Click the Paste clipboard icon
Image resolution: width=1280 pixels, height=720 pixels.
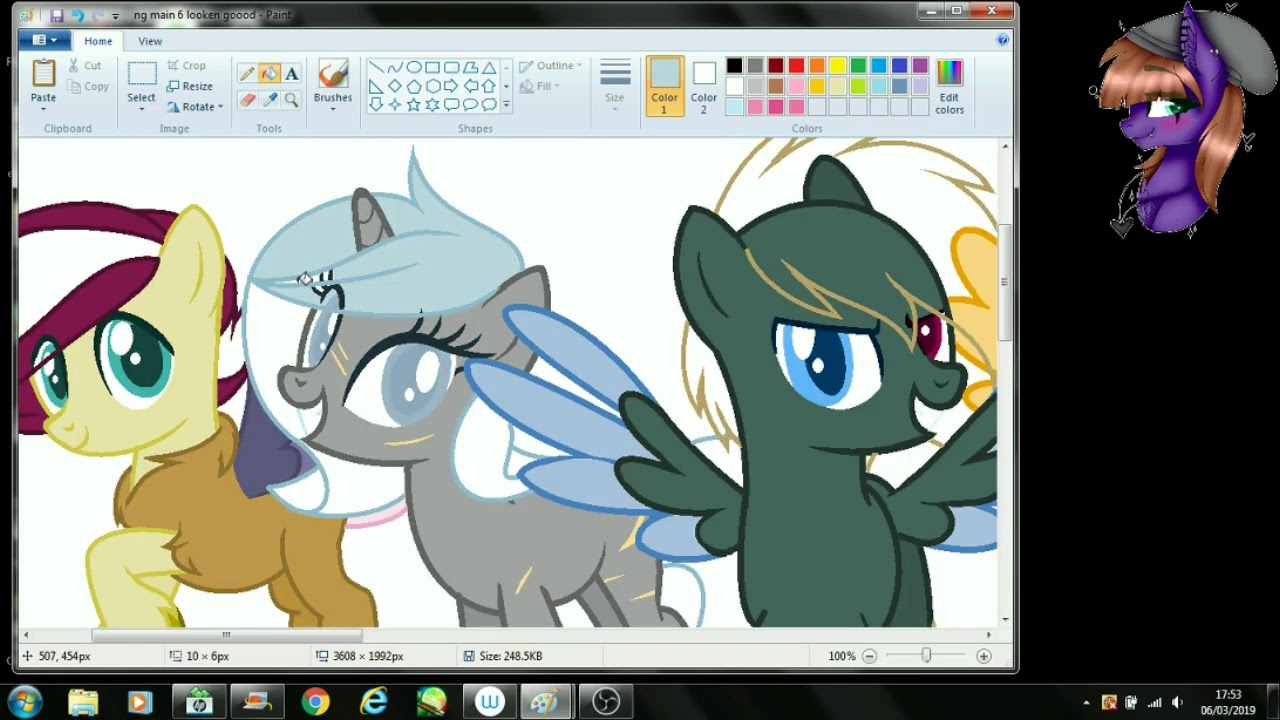(43, 73)
